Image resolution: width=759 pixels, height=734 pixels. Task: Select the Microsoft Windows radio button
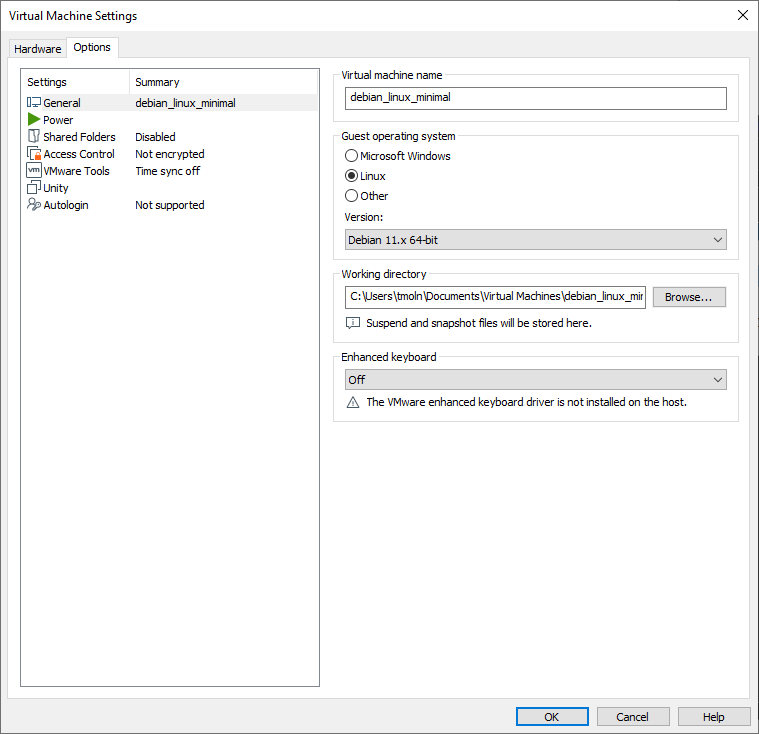351,156
